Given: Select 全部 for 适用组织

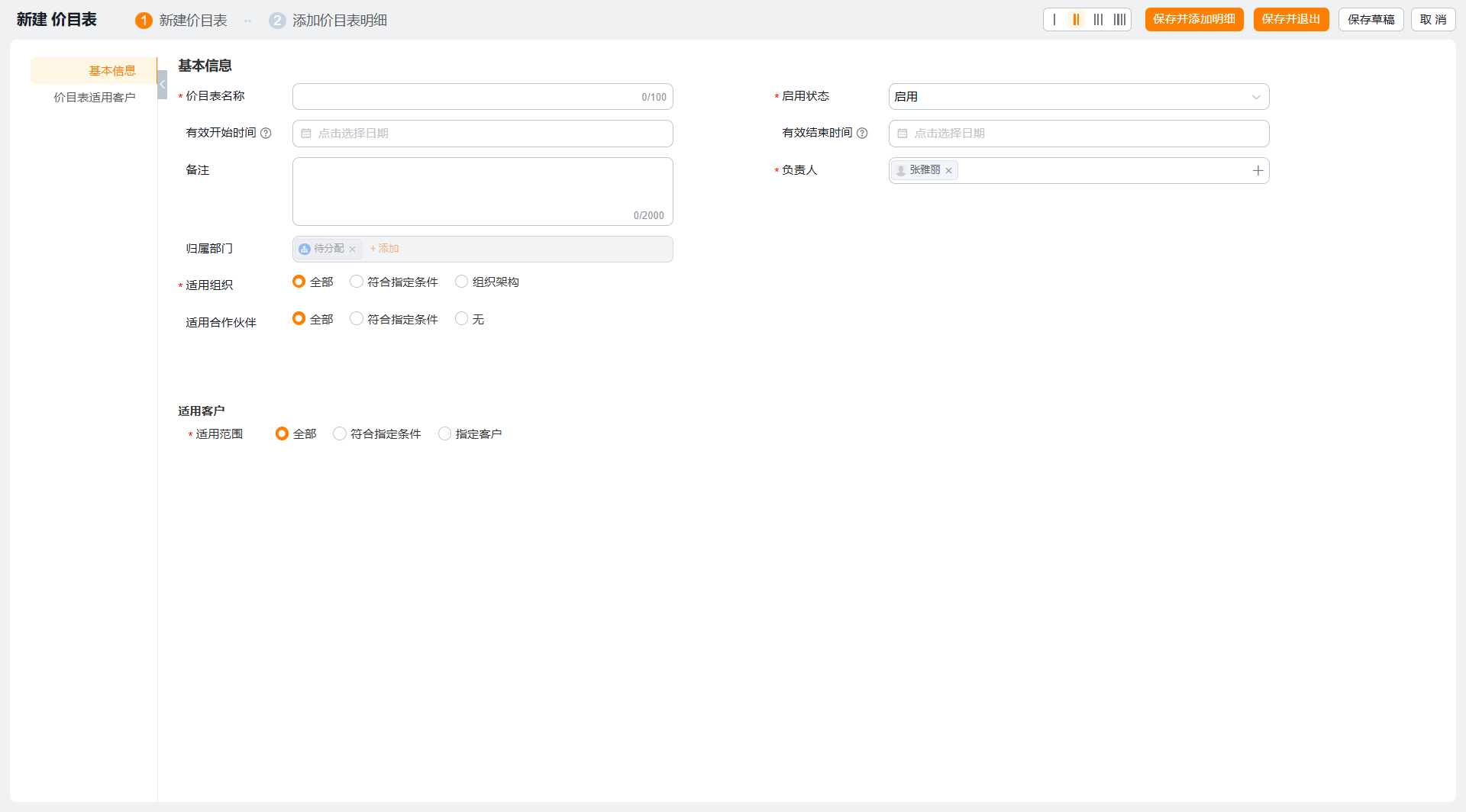Looking at the screenshot, I should tap(299, 282).
